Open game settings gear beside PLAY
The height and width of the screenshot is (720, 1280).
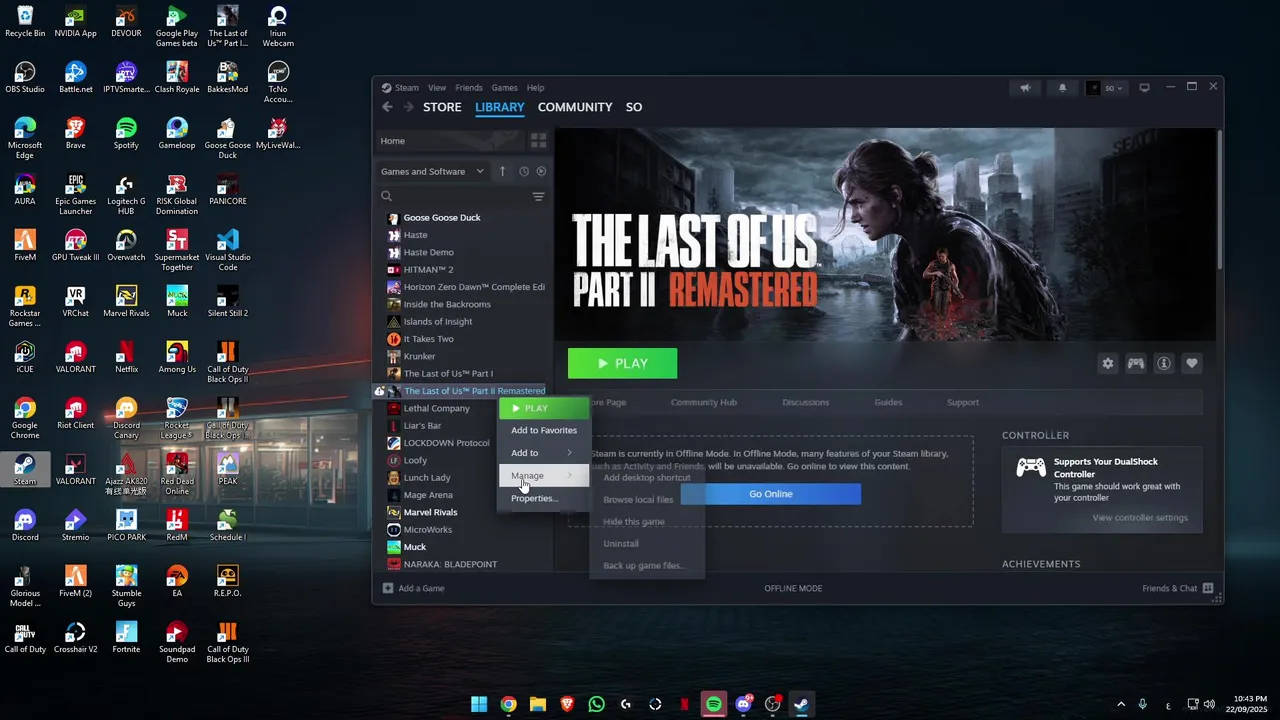click(1107, 363)
